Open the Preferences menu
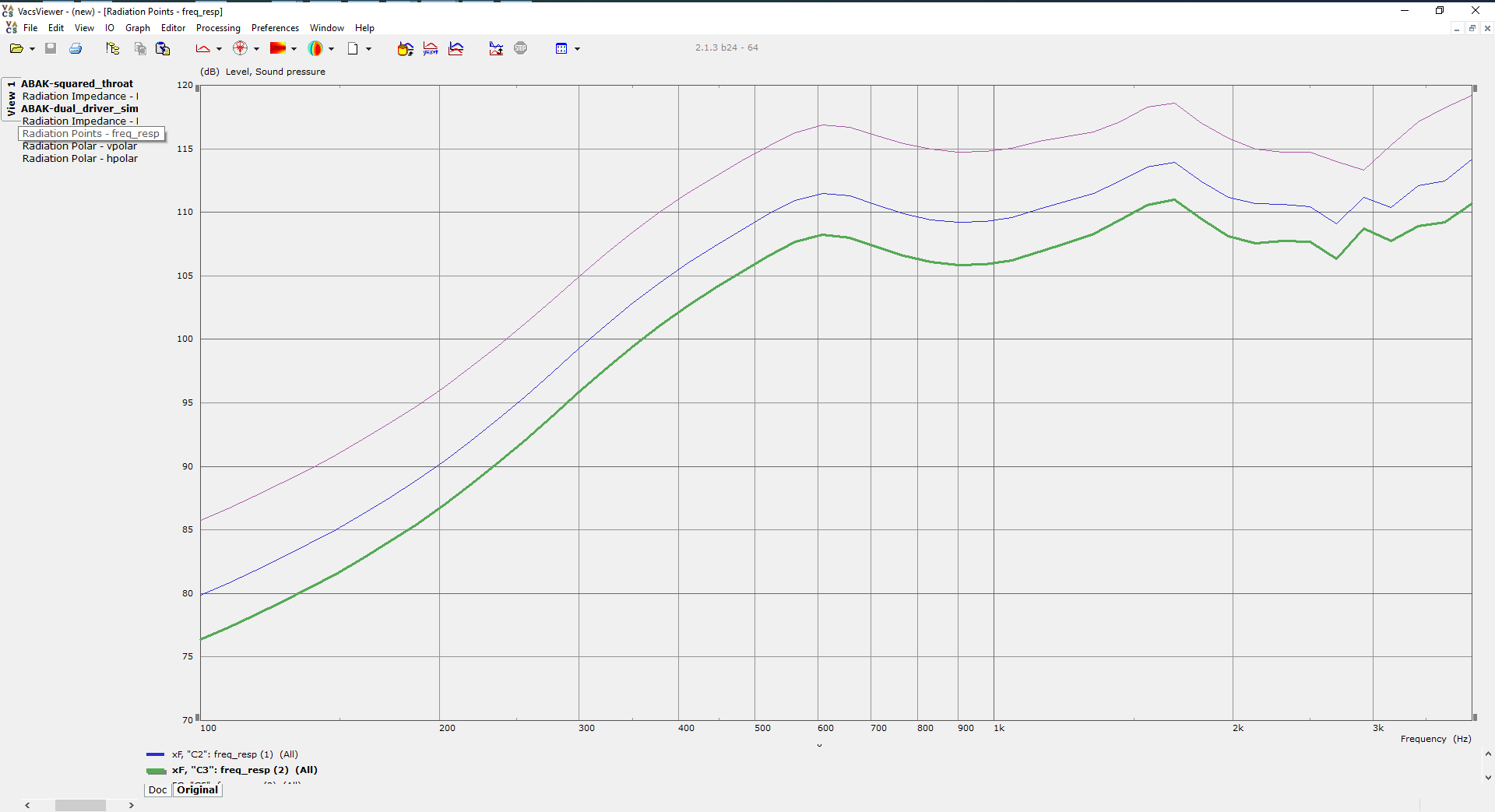The image size is (1495, 812). (x=275, y=28)
